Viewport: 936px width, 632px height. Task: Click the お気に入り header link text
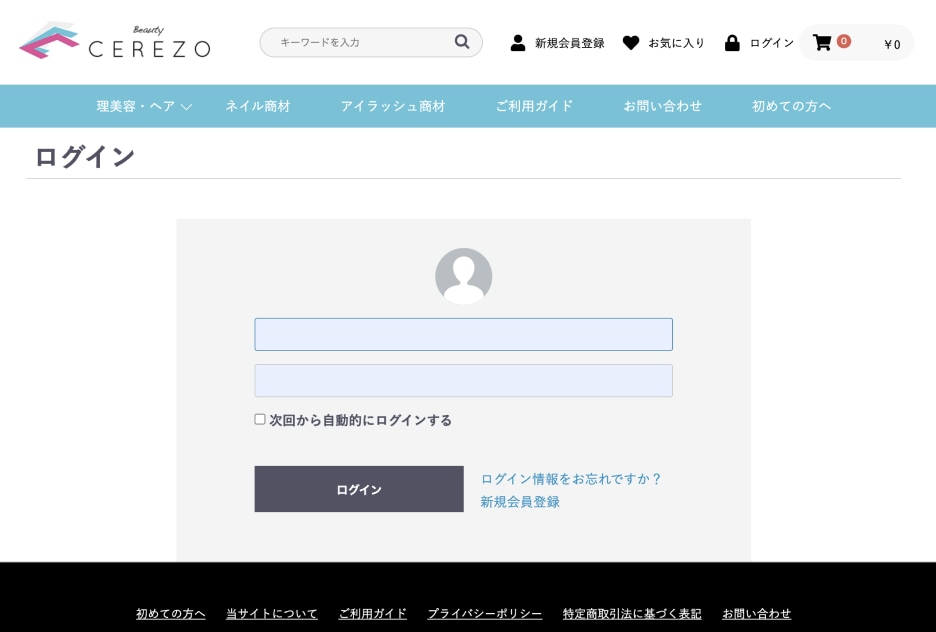tap(676, 43)
